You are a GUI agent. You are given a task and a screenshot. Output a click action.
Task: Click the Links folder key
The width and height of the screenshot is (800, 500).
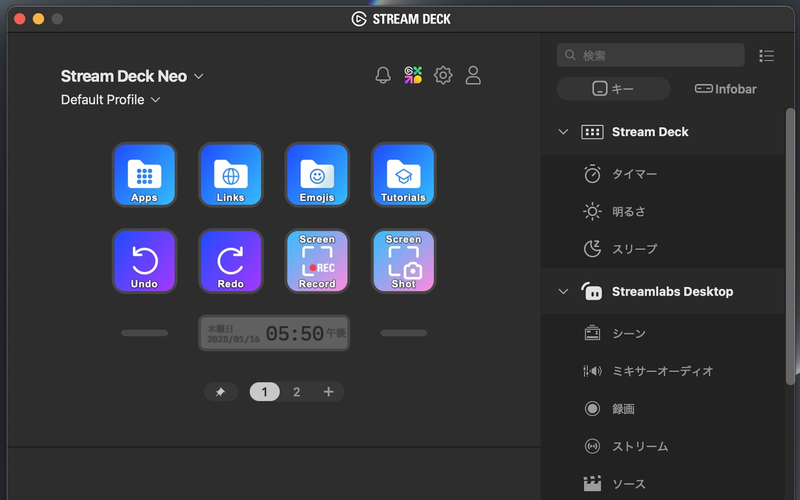230,175
